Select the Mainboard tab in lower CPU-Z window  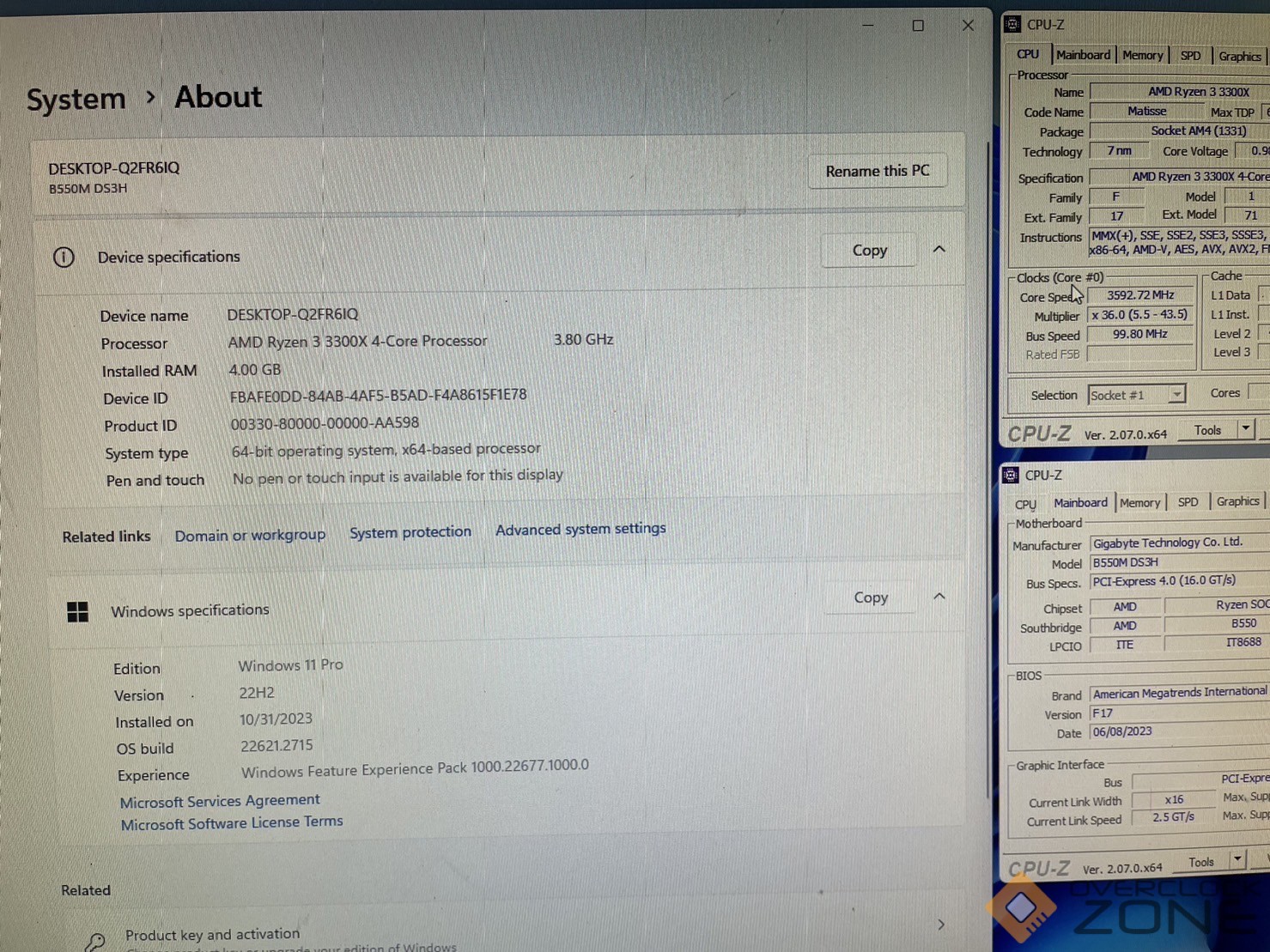1080,503
